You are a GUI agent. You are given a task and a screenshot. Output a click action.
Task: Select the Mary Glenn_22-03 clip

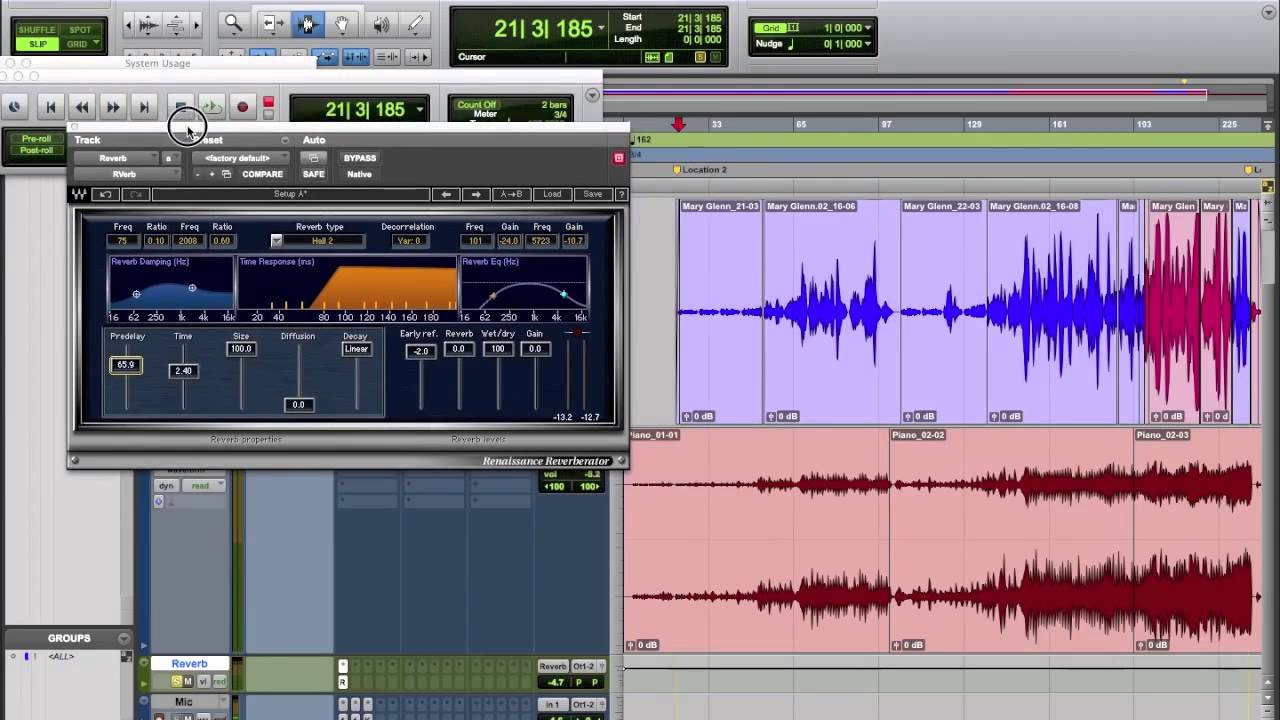pos(942,311)
